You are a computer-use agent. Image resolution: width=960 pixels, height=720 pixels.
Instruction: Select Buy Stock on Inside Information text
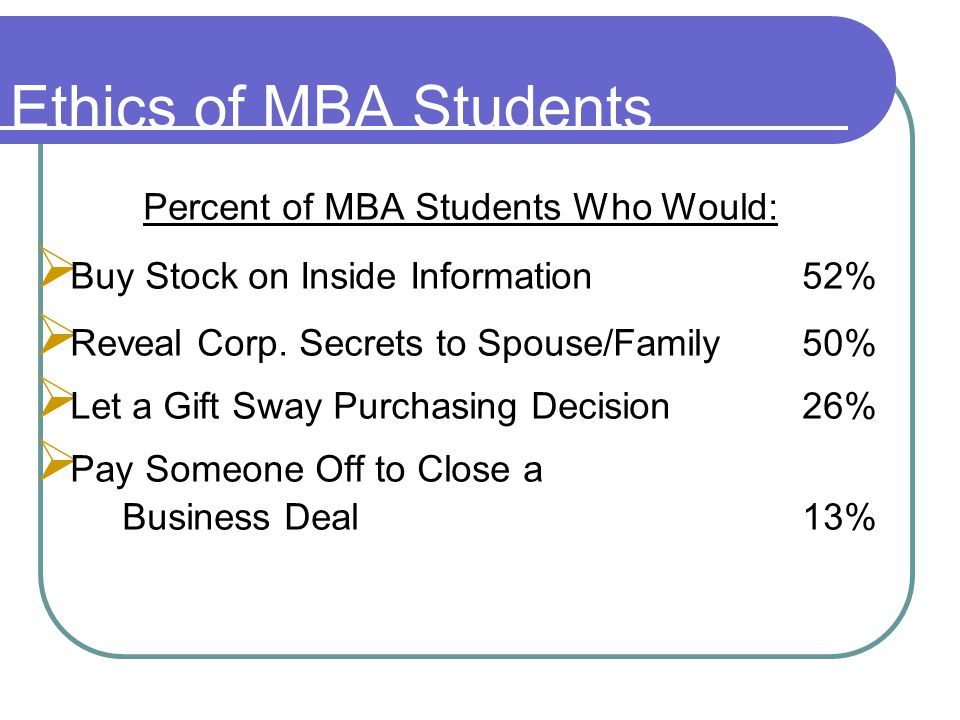(x=331, y=277)
